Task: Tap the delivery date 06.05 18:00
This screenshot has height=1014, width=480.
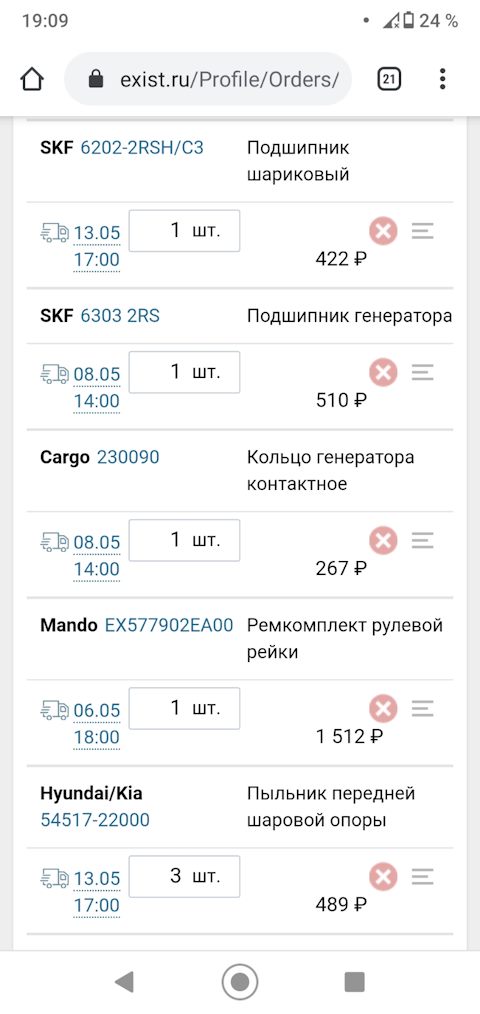Action: point(97,724)
